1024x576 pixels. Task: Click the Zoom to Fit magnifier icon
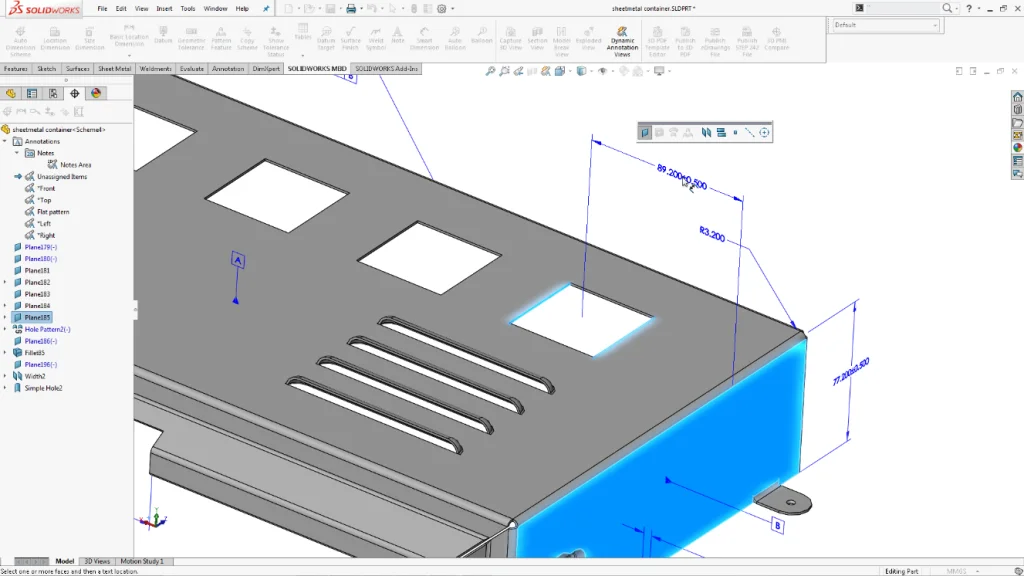[490, 71]
